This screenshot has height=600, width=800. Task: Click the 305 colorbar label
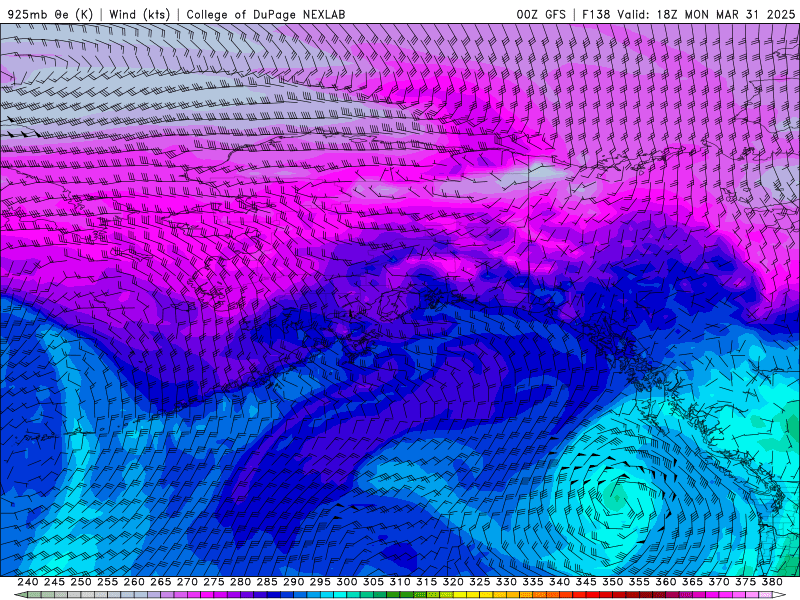pyautogui.click(x=373, y=582)
